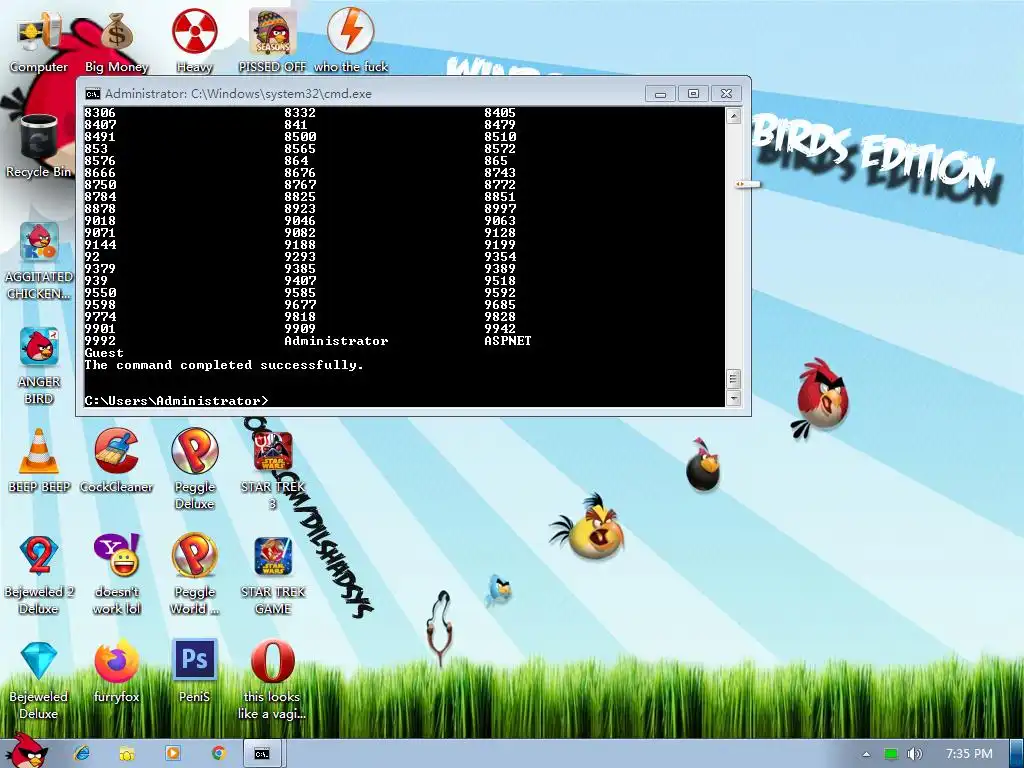Launch the AGGITATED CHICKEN shortcut

[39, 260]
